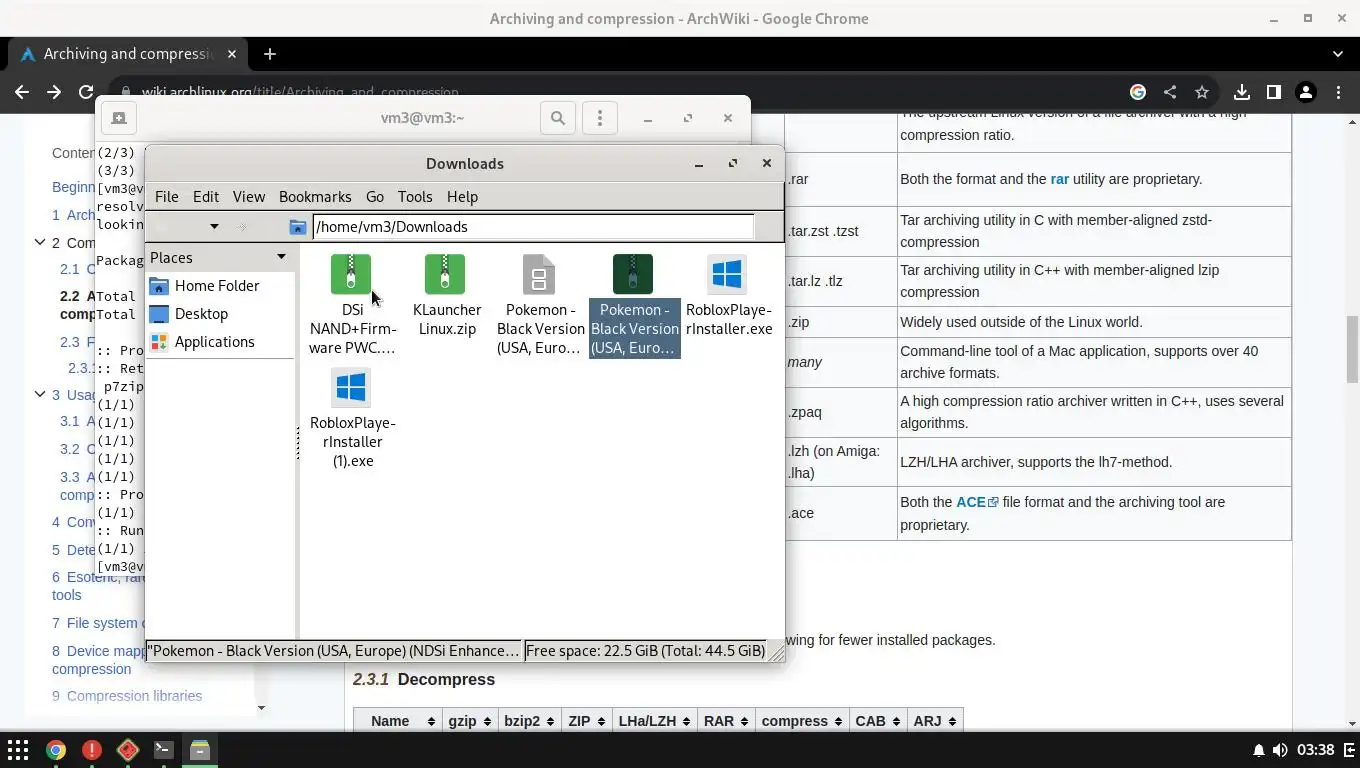Go forward in Chrome

point(54,92)
